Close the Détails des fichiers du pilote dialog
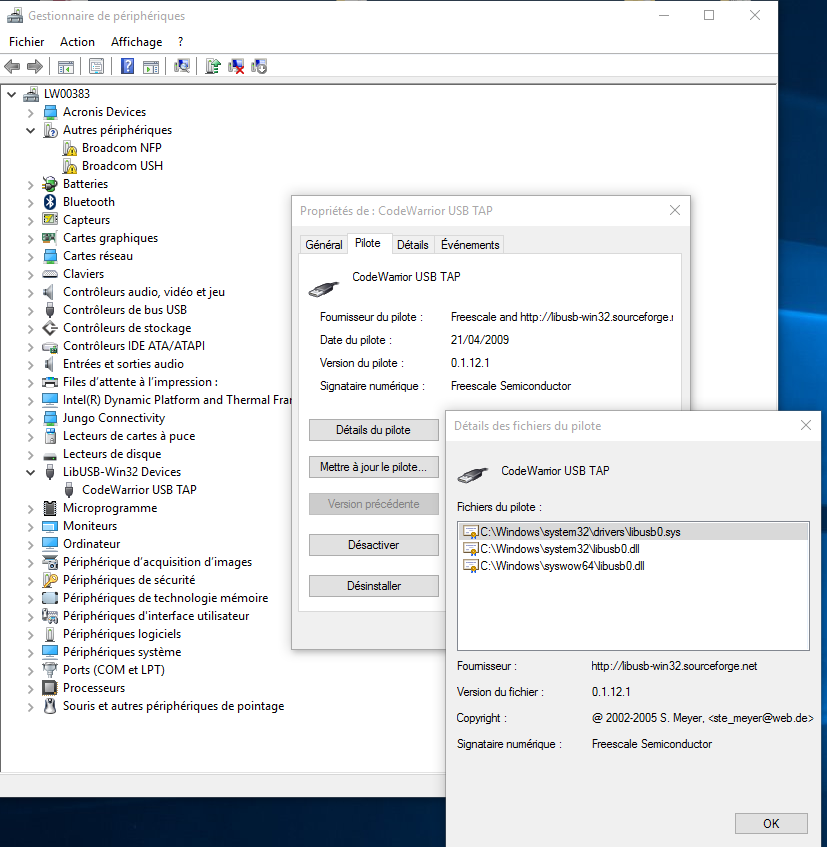 (806, 426)
